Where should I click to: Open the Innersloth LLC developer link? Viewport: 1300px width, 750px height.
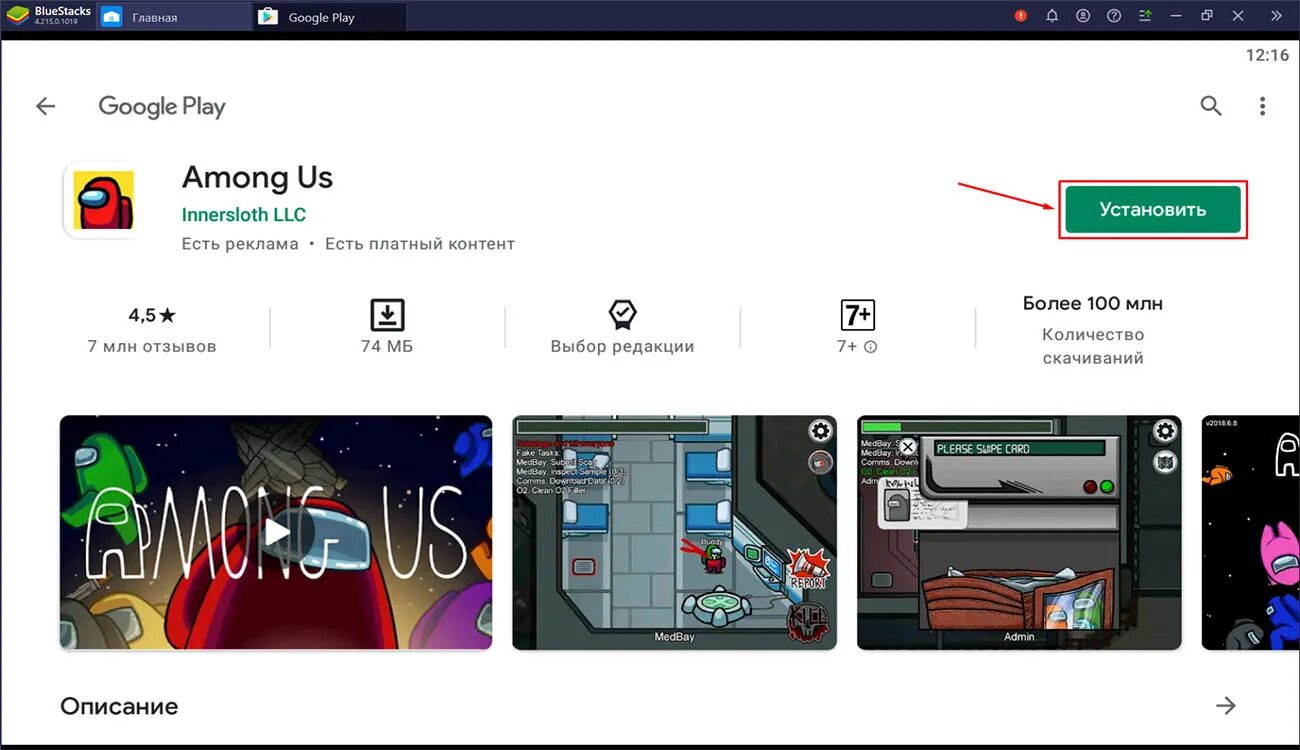coord(244,215)
